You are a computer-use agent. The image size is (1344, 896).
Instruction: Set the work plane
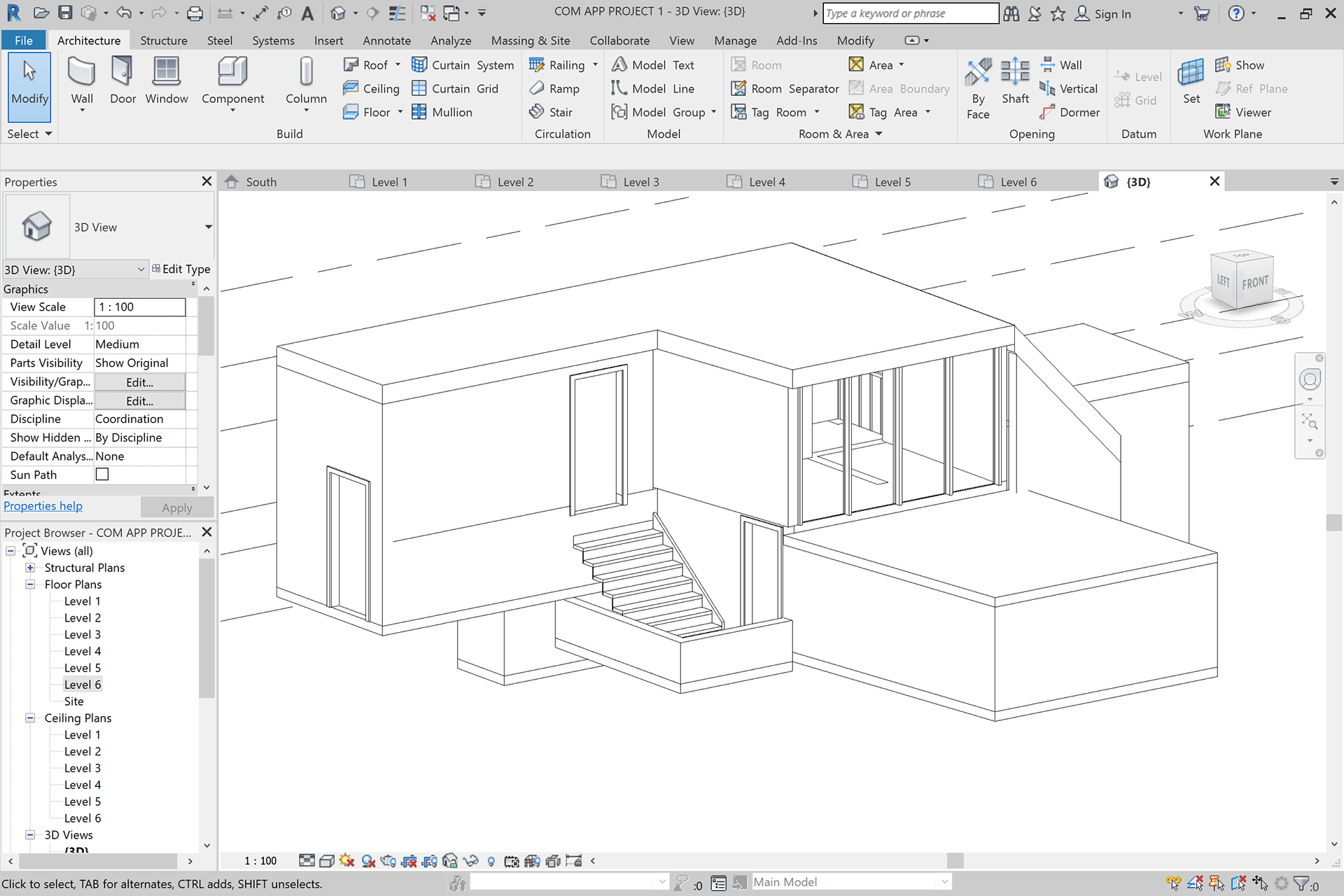coord(1191,80)
